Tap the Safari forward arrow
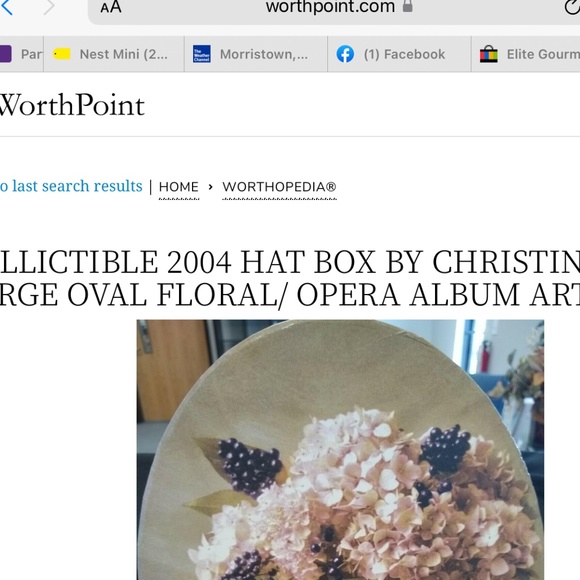The height and width of the screenshot is (580, 580). point(49,7)
